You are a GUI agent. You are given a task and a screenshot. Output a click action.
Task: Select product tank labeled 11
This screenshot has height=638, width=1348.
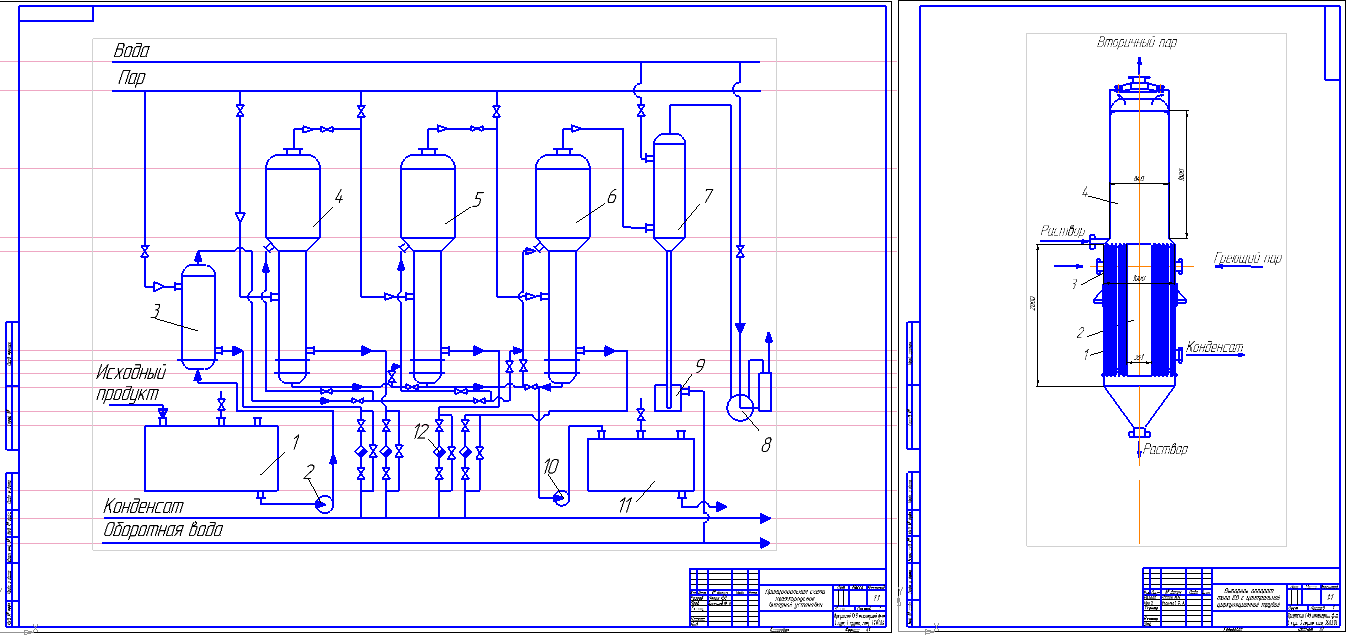click(639, 465)
